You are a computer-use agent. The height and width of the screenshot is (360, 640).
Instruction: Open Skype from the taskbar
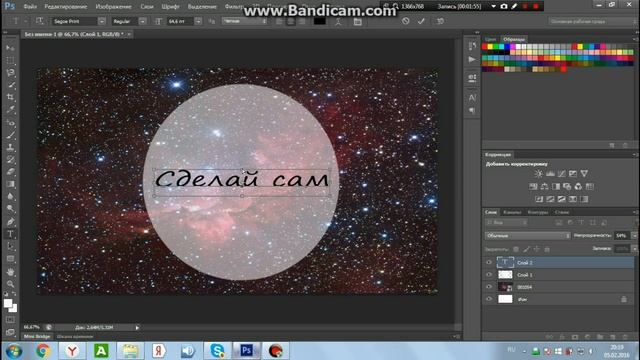(x=217, y=351)
